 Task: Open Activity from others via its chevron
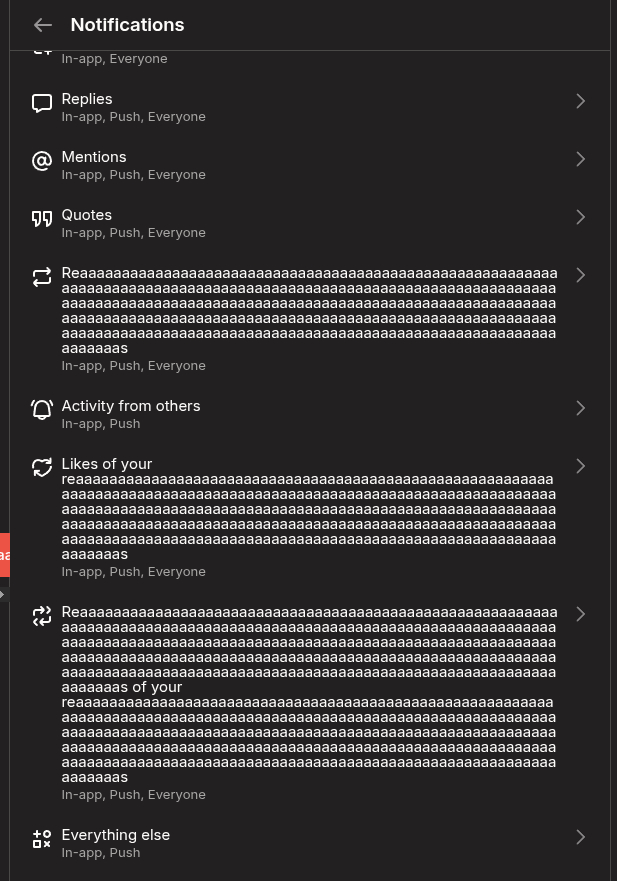click(x=580, y=408)
